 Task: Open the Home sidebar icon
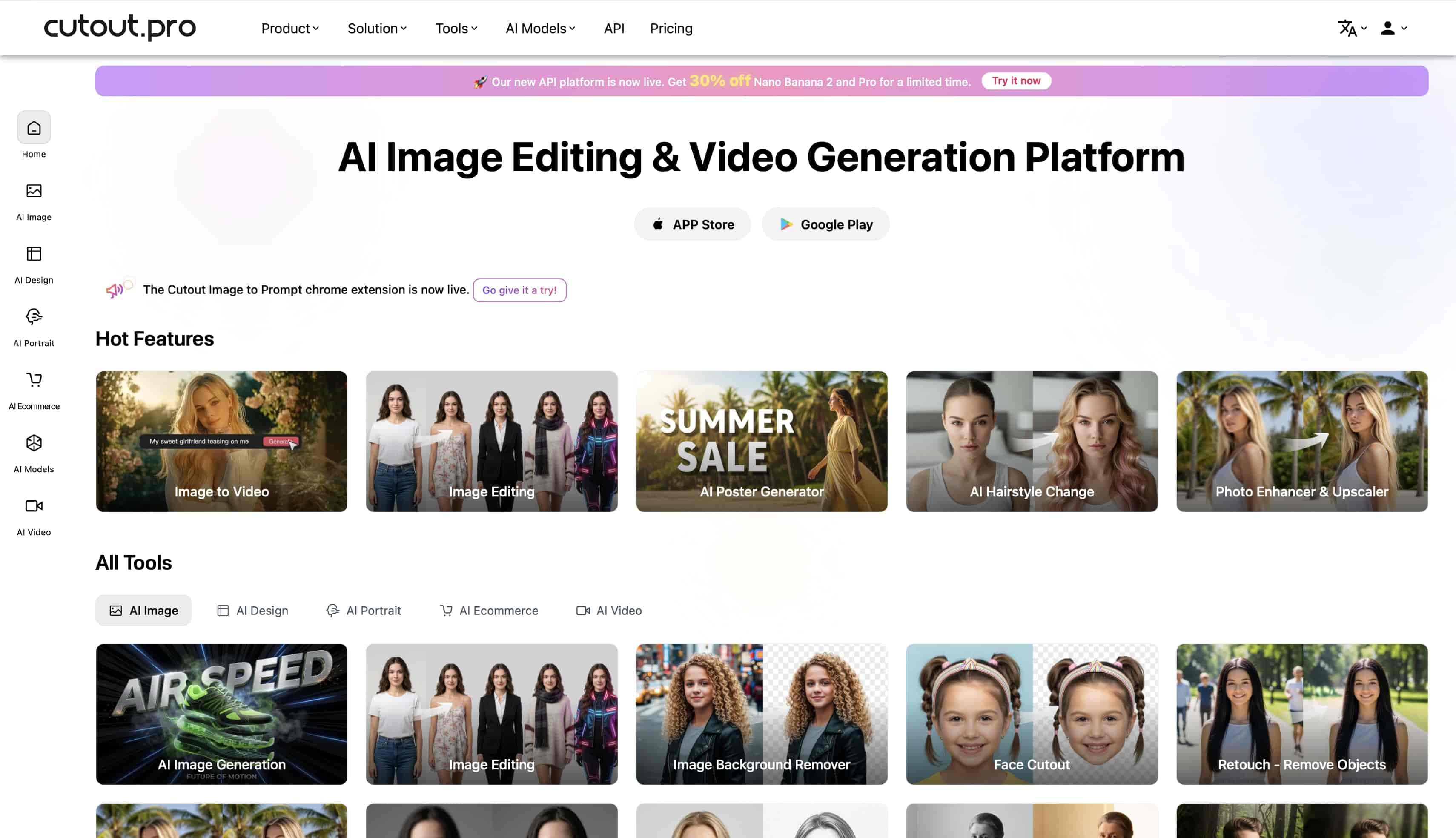[x=34, y=127]
